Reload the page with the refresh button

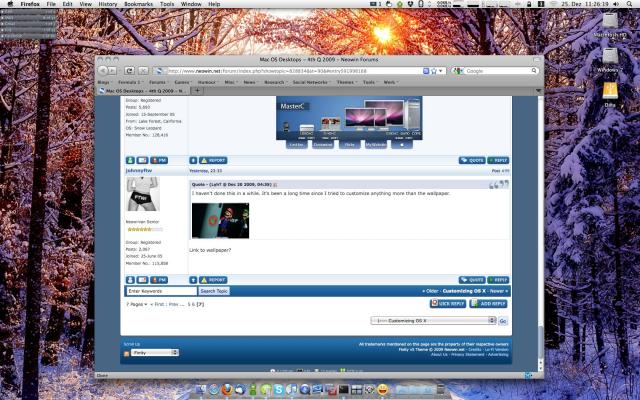(129, 71)
